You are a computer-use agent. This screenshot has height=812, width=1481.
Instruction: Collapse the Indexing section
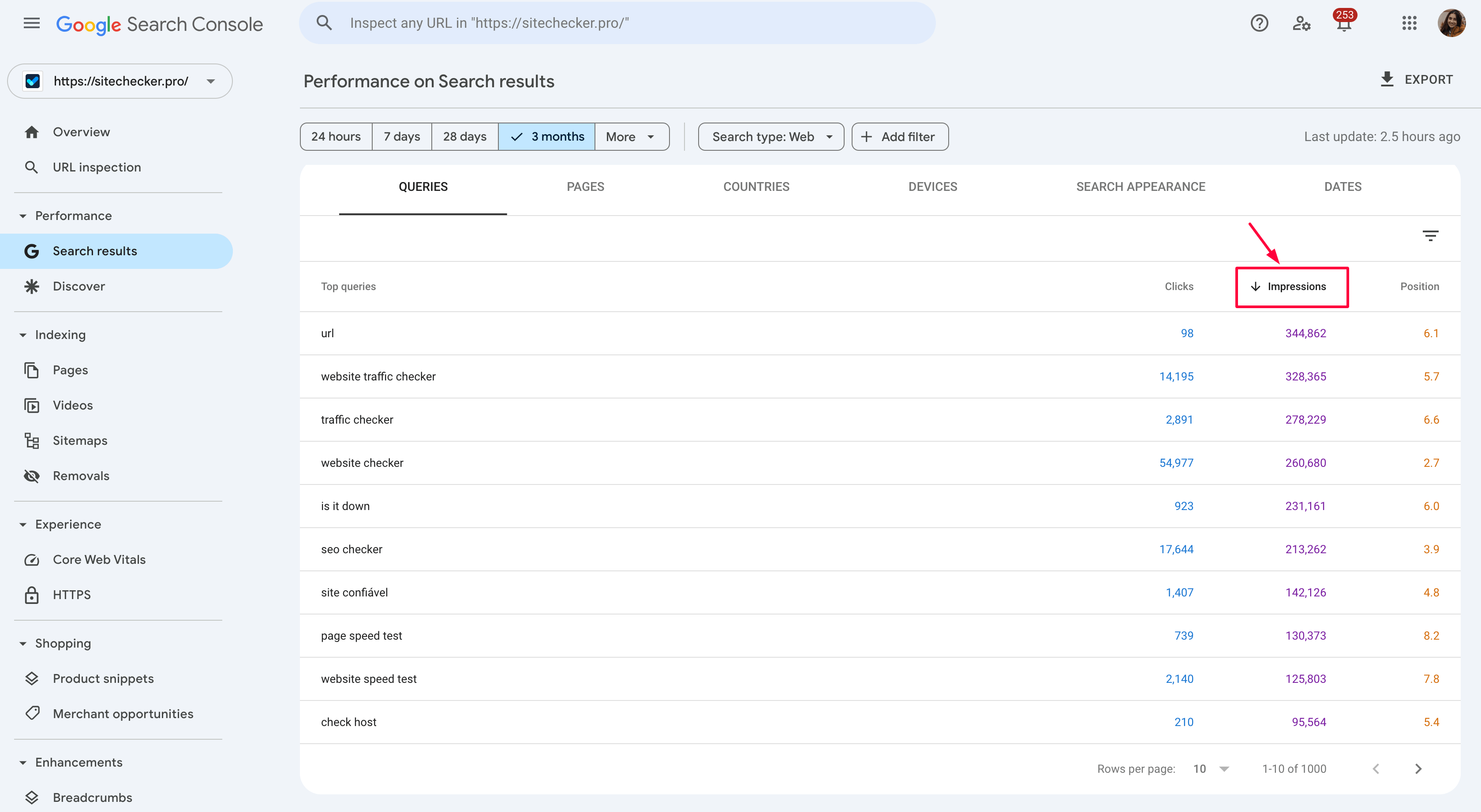coord(22,335)
